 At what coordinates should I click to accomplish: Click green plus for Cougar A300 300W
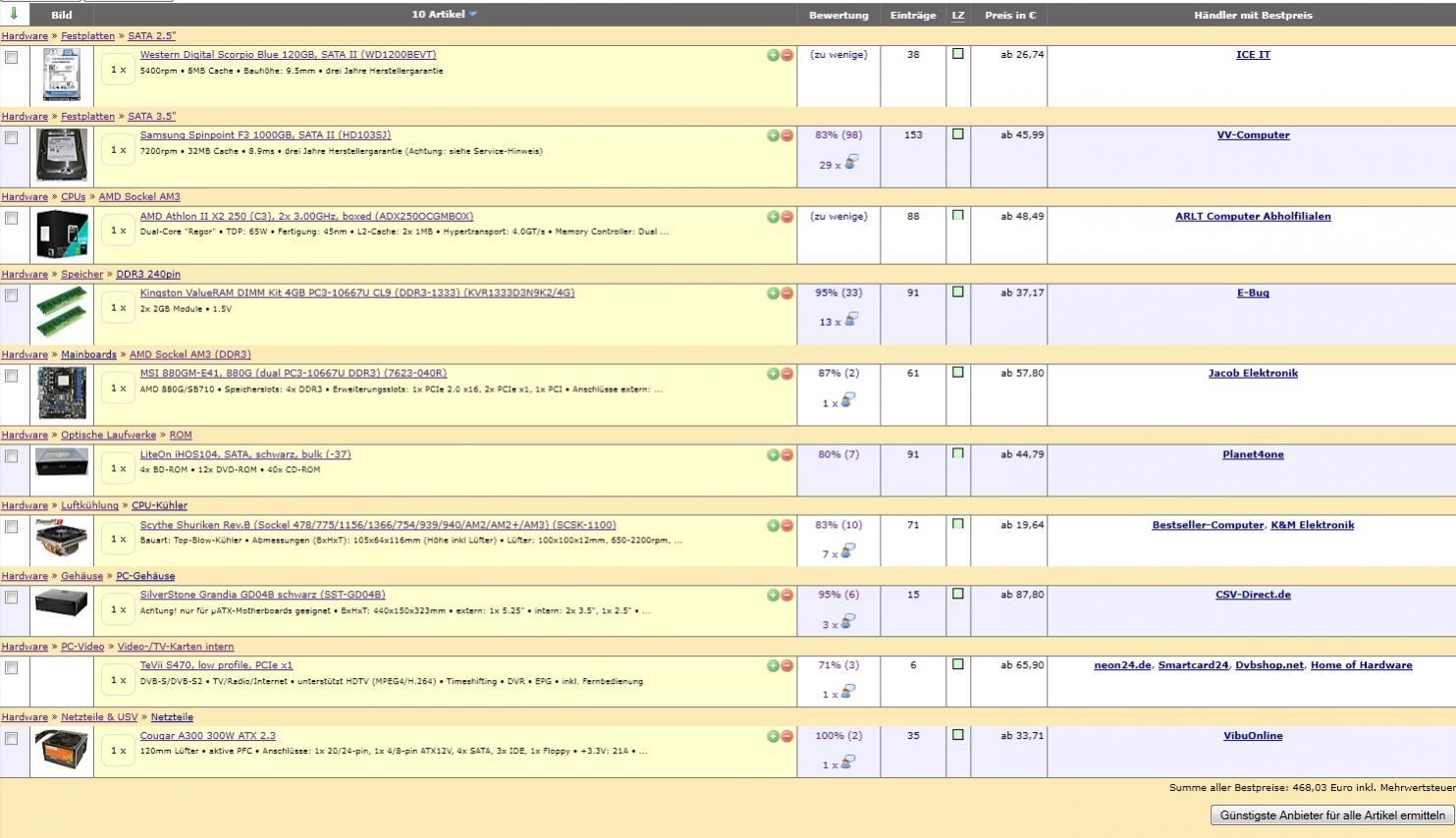(773, 737)
